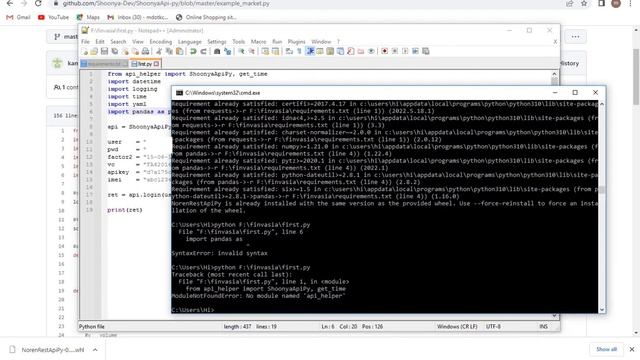Open the Plugins menu
The width and height of the screenshot is (640, 360).
[297, 42]
